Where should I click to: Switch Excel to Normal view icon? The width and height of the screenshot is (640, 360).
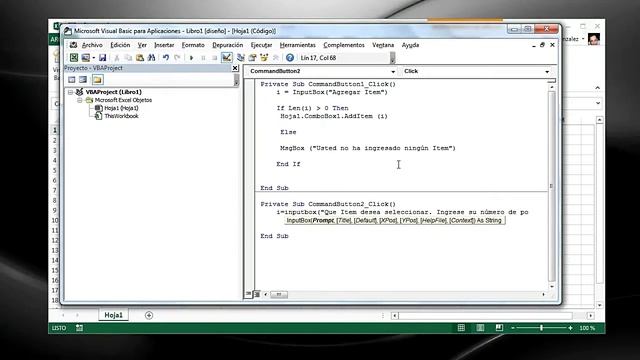(461, 328)
